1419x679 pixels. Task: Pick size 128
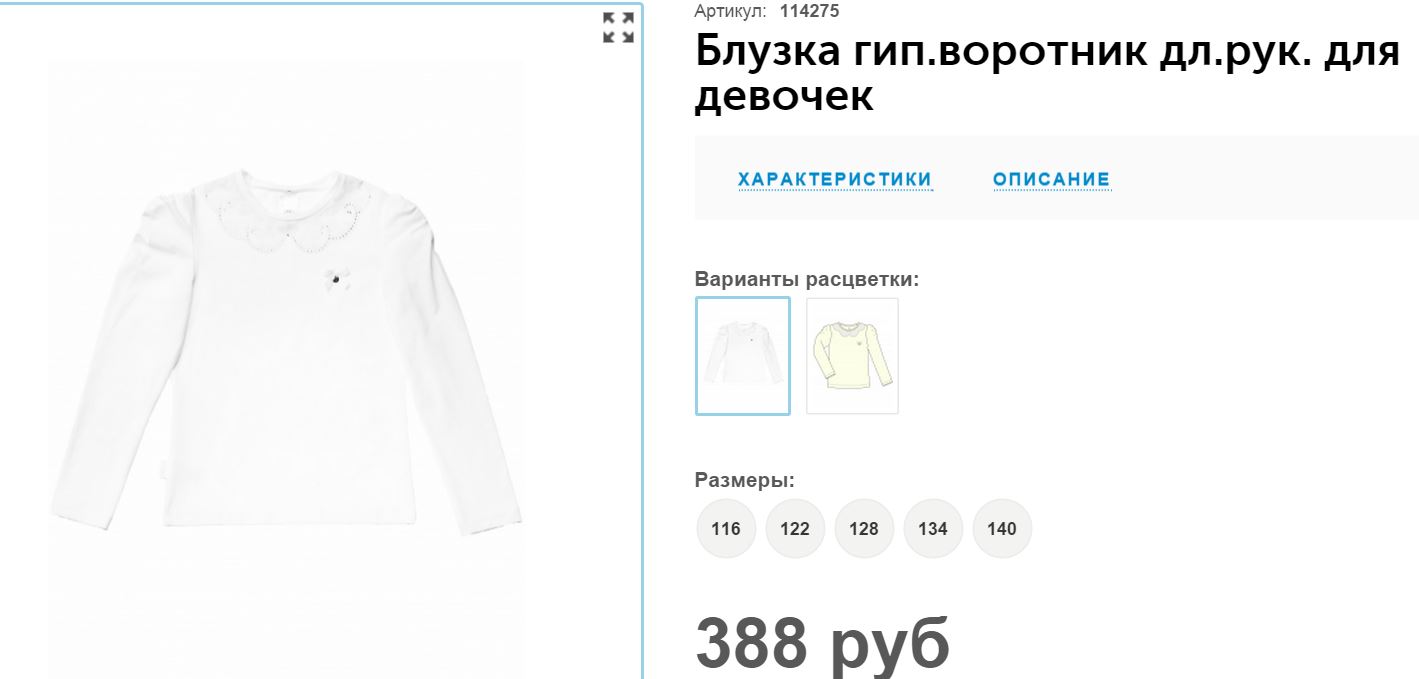point(864,528)
